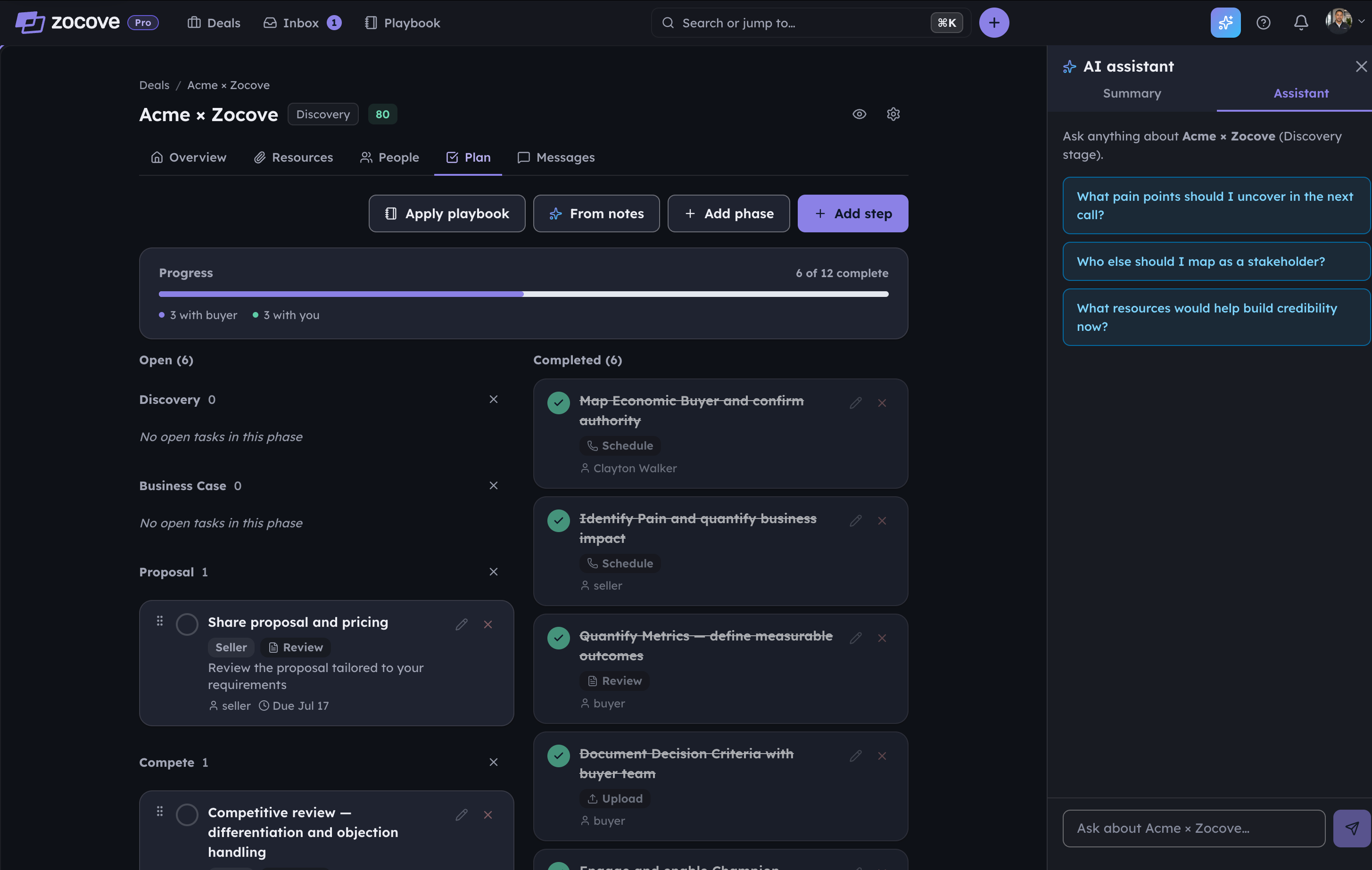Open deal settings gear
Image resolution: width=1372 pixels, height=870 pixels.
893,115
